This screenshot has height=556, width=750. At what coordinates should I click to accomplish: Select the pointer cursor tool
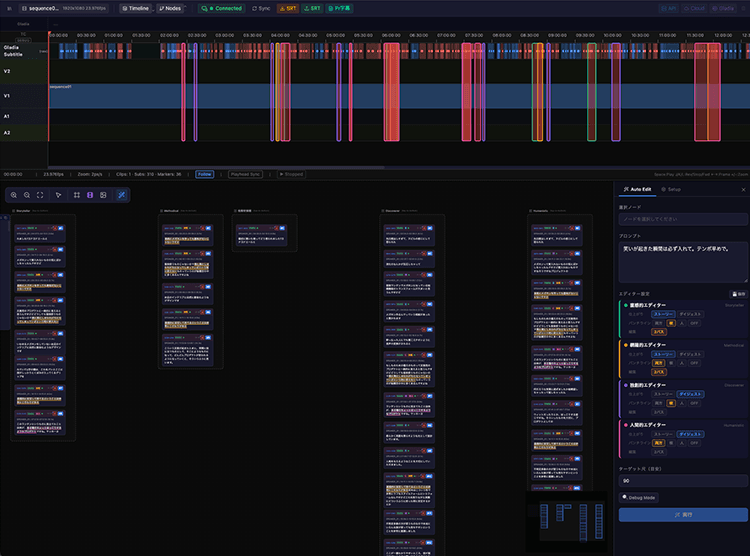[x=59, y=195]
